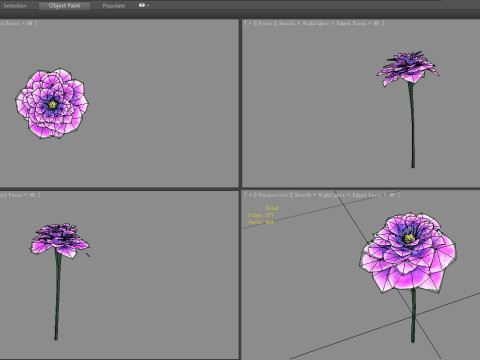Open the Object Paint ribbon tab
The image size is (480, 360).
pyautogui.click(x=64, y=6)
